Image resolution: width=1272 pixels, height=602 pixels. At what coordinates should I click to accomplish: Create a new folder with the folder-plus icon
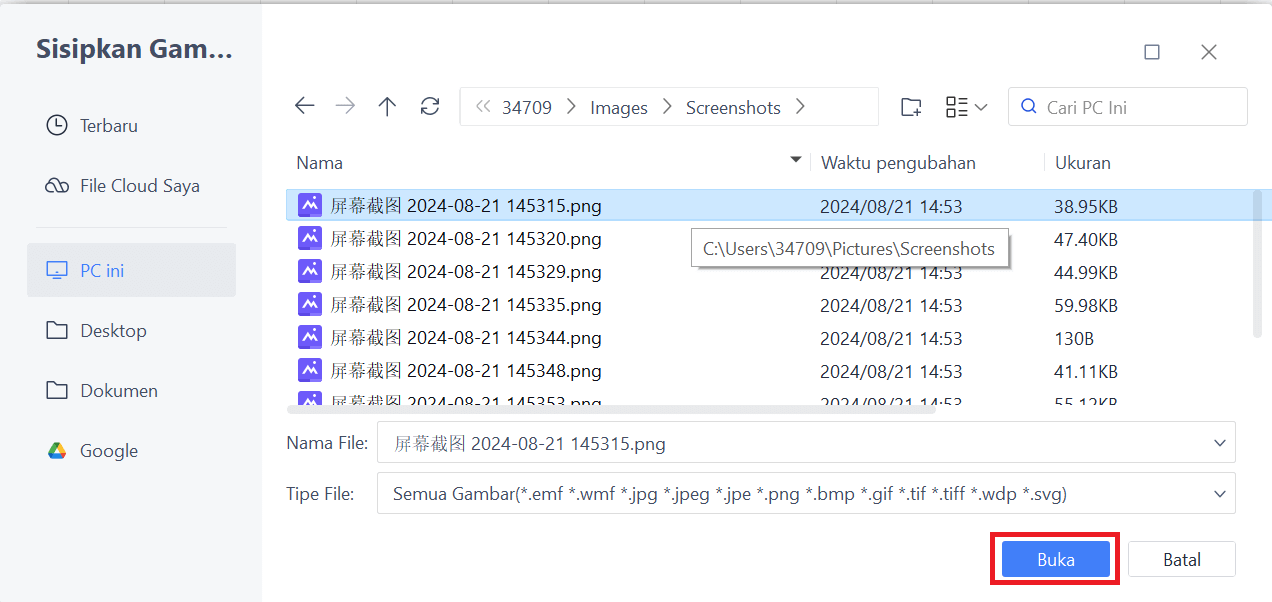pyautogui.click(x=911, y=106)
